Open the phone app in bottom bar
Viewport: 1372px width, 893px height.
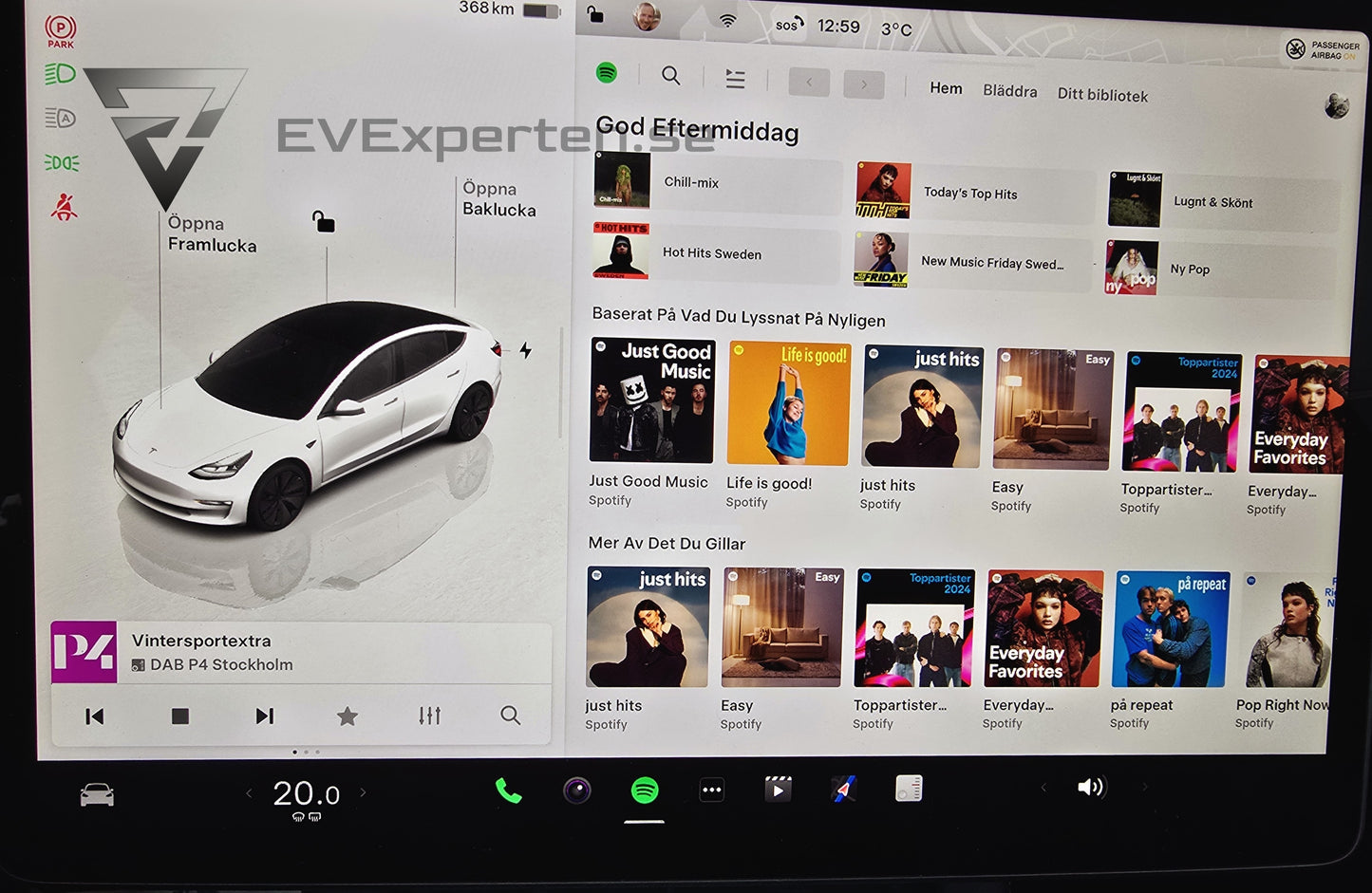(508, 791)
